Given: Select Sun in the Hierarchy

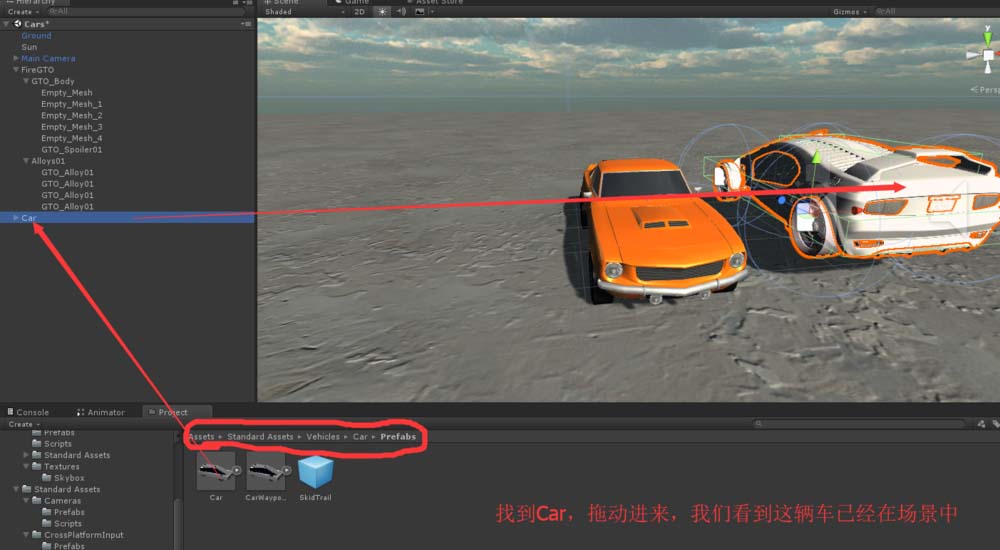Looking at the screenshot, I should (x=29, y=47).
